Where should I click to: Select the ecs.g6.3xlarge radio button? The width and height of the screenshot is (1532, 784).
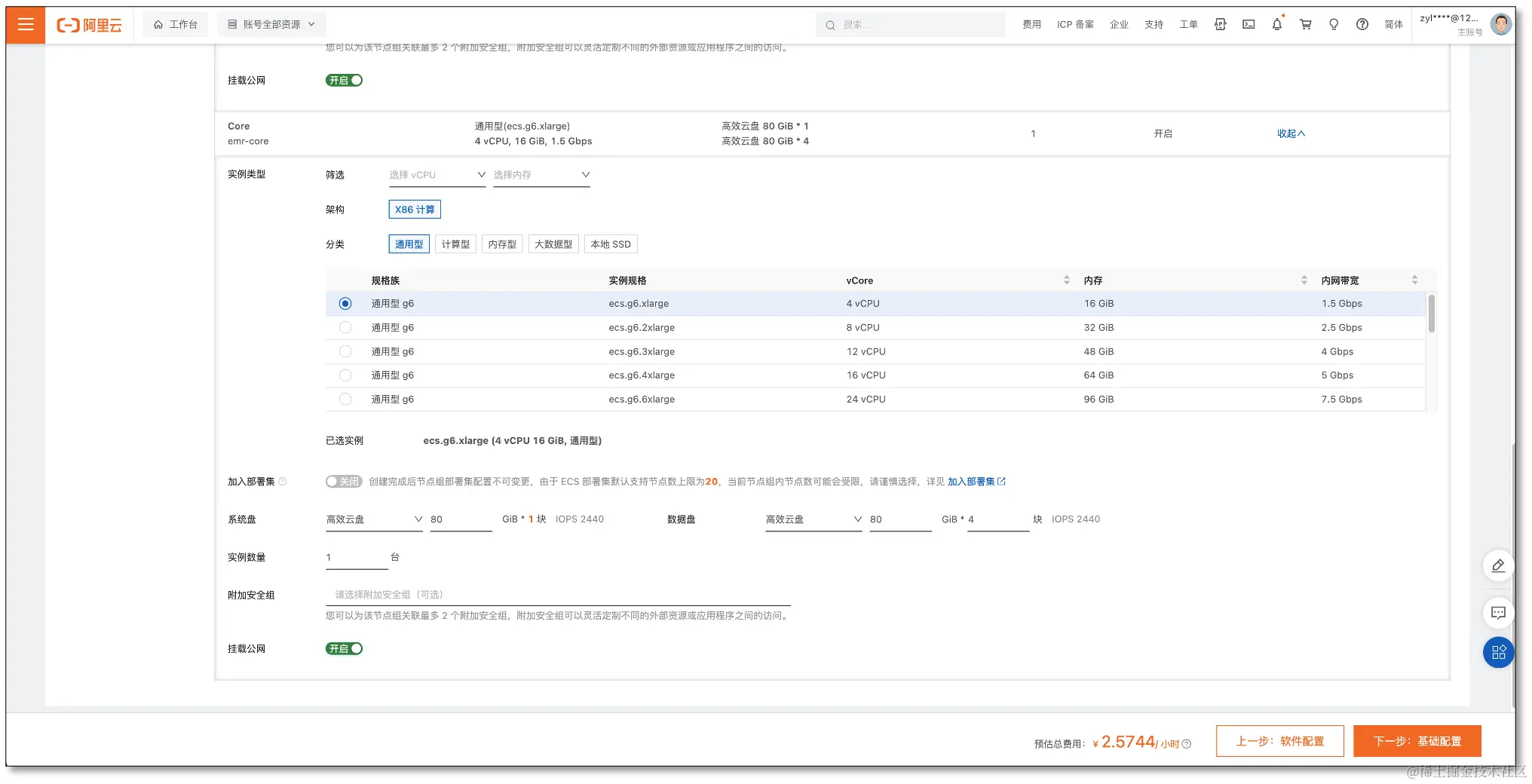tap(345, 351)
